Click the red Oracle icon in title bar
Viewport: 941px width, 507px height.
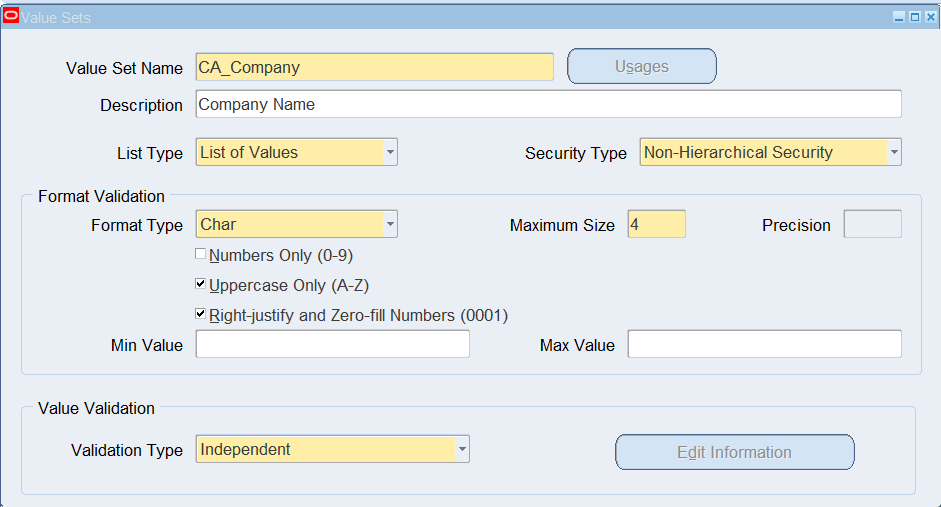pyautogui.click(x=11, y=16)
